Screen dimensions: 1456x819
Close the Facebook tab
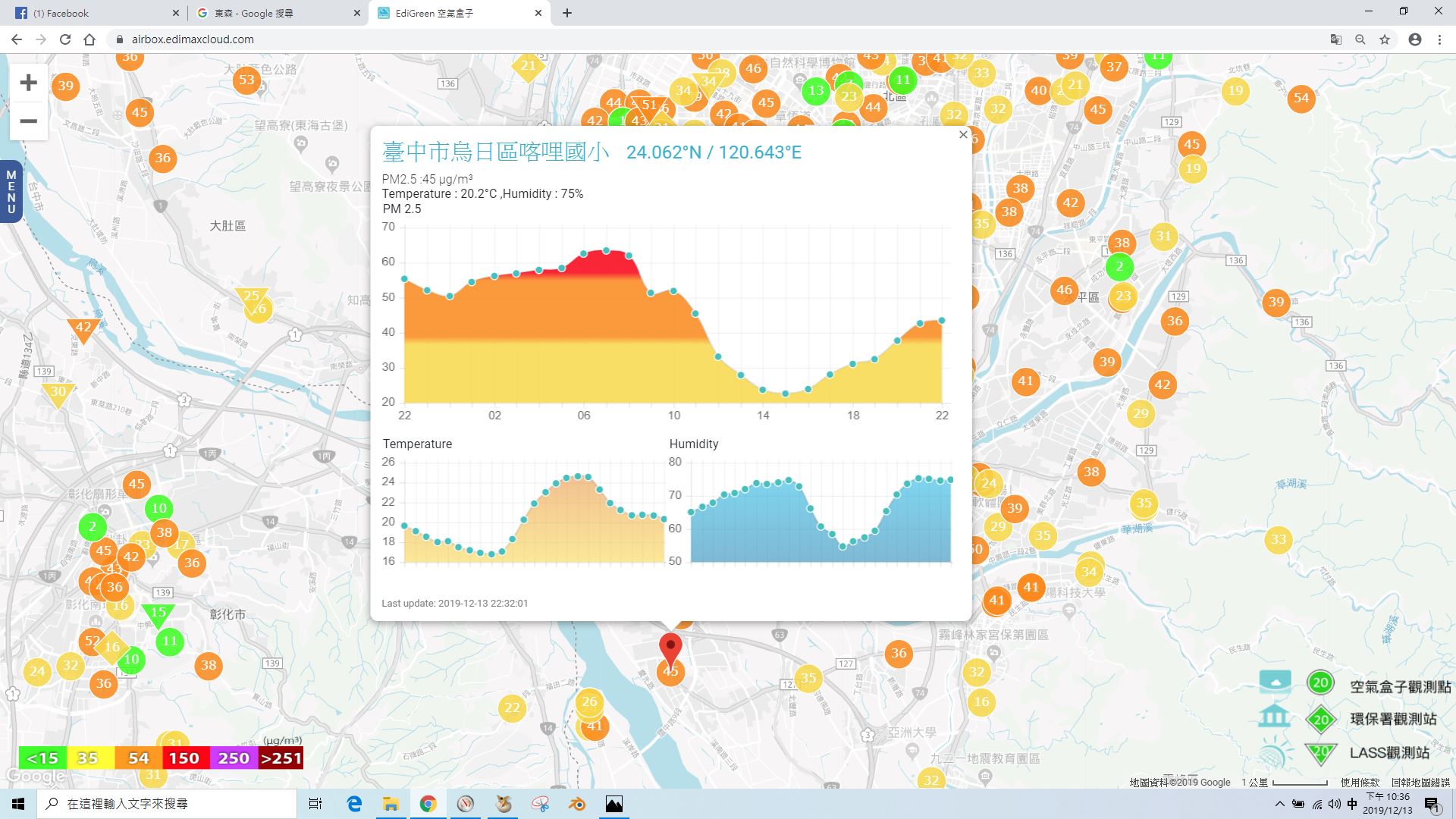tap(175, 13)
